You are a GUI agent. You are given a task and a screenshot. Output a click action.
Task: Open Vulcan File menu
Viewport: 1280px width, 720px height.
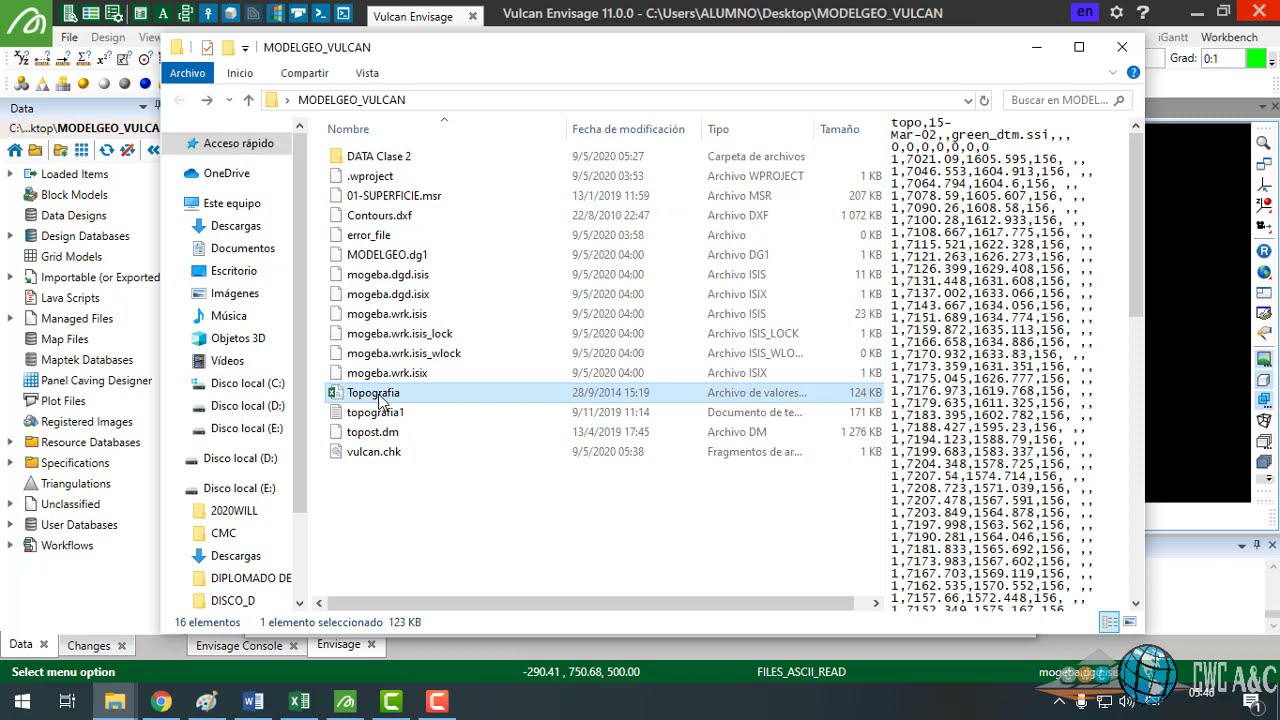69,37
